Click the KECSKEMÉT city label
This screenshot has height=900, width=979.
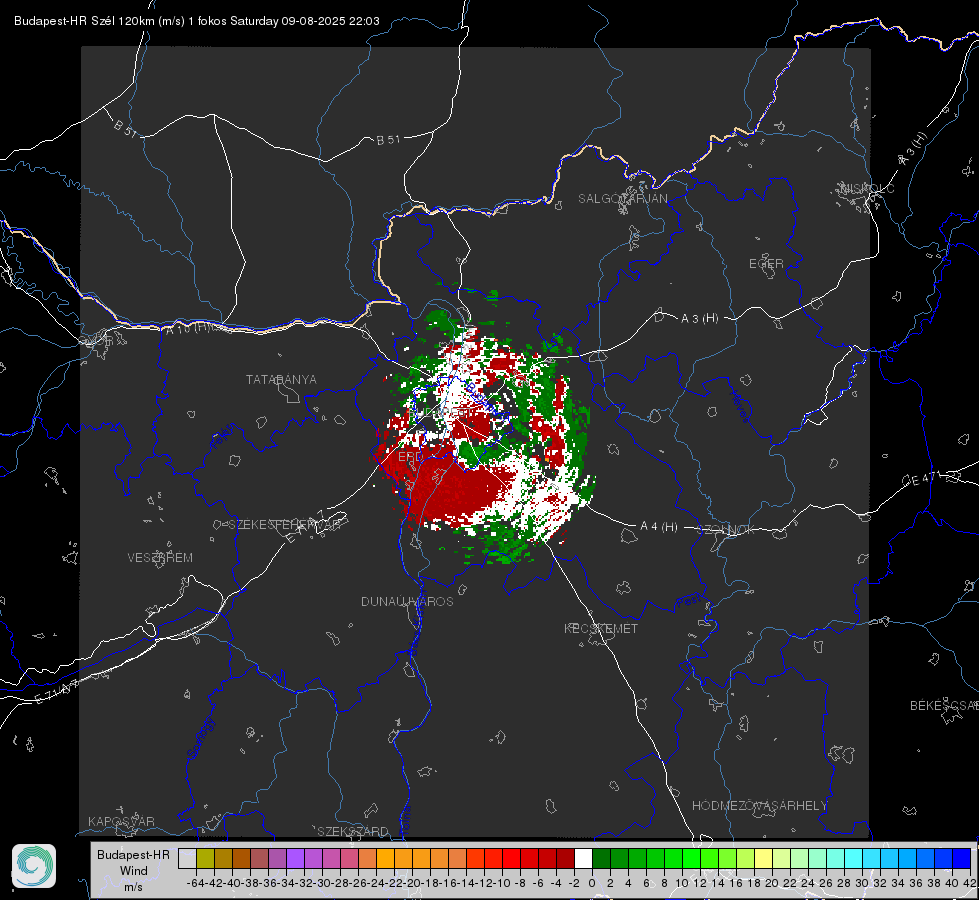[601, 628]
